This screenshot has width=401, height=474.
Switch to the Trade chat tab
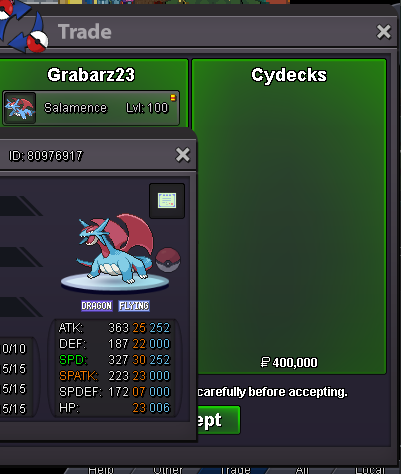[x=236, y=470]
